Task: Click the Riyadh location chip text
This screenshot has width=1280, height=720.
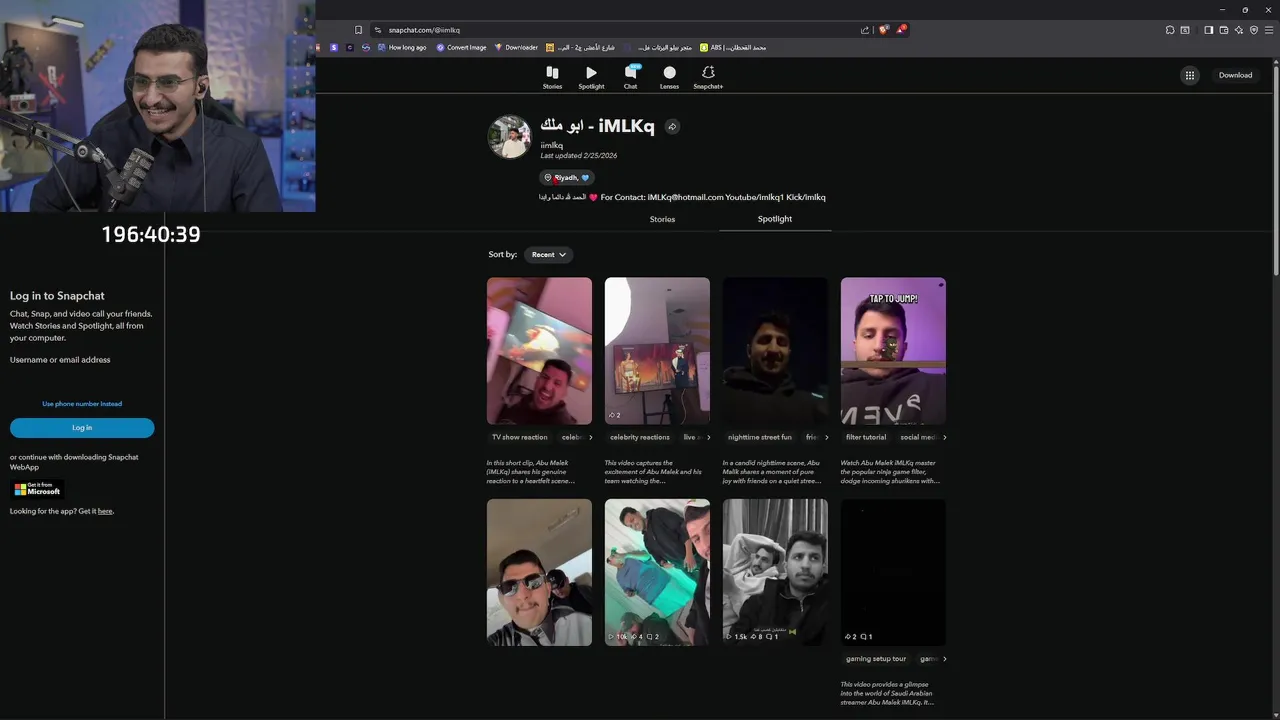Action: [567, 178]
